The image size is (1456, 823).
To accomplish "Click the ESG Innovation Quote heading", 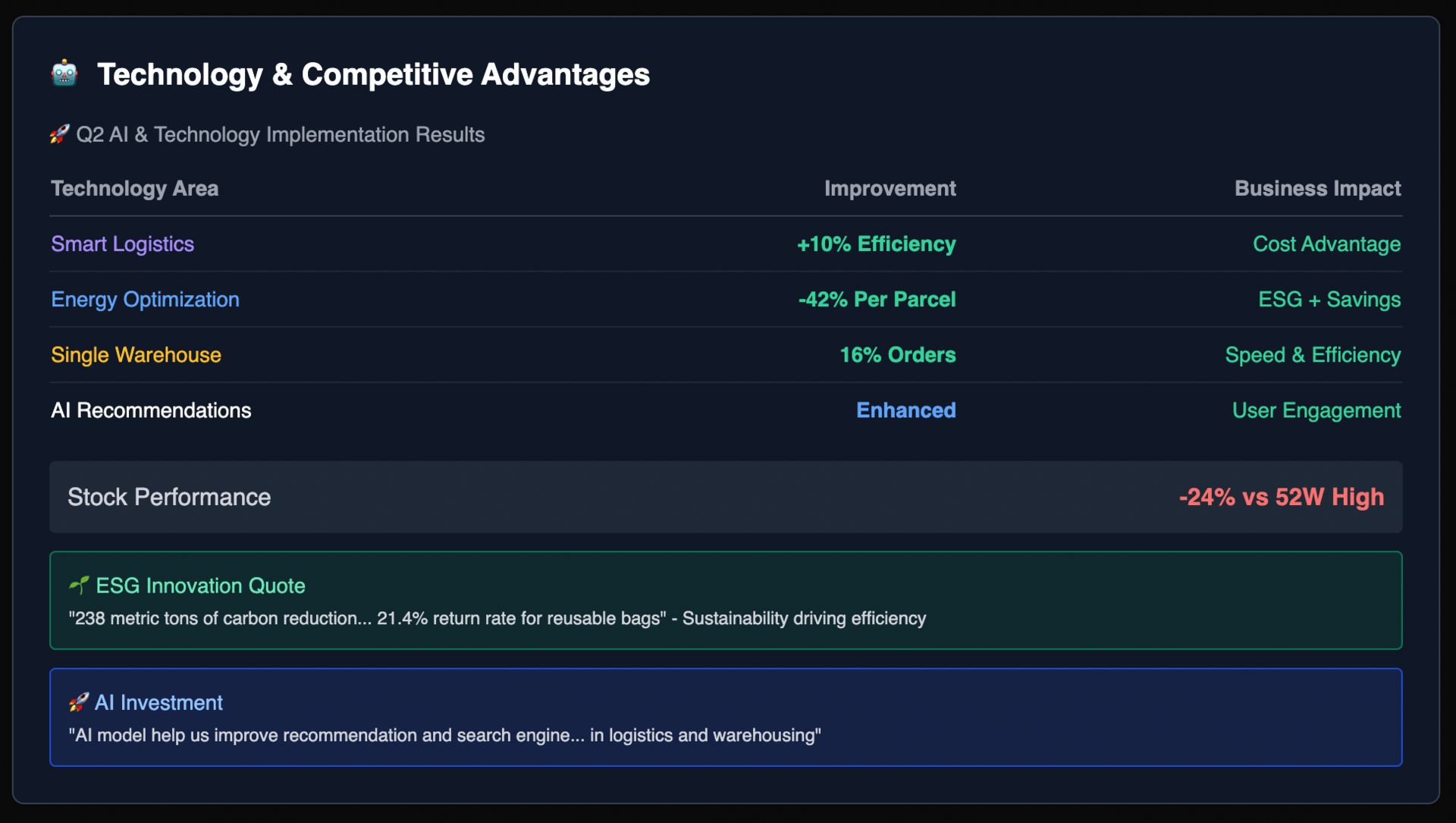I will point(200,586).
